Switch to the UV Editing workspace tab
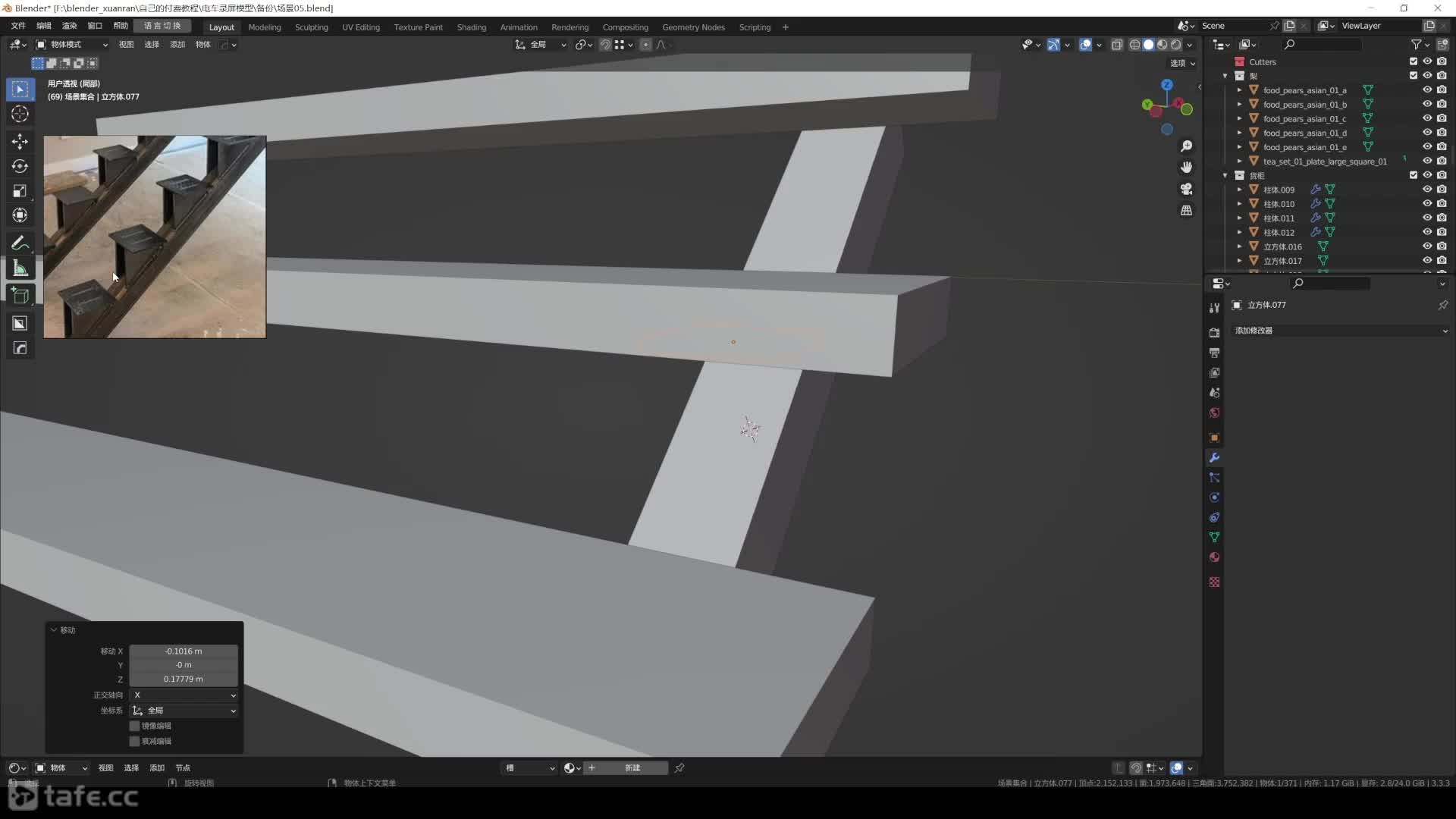Screen dimensions: 1456x819 [361, 27]
